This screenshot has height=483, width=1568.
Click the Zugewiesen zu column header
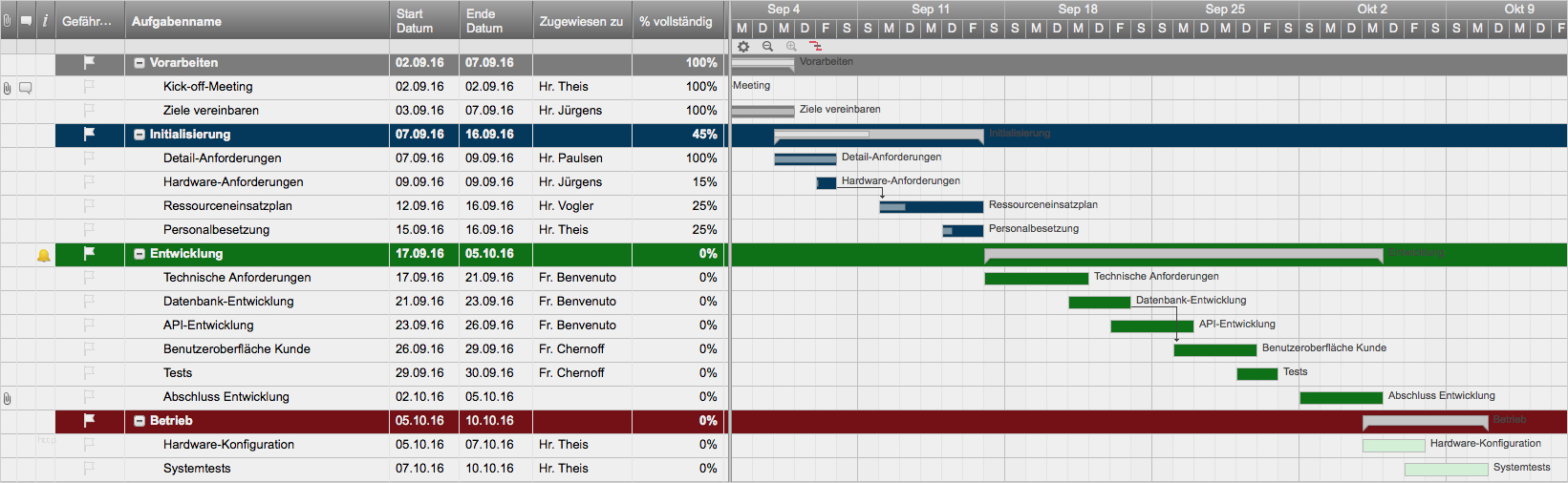click(581, 21)
